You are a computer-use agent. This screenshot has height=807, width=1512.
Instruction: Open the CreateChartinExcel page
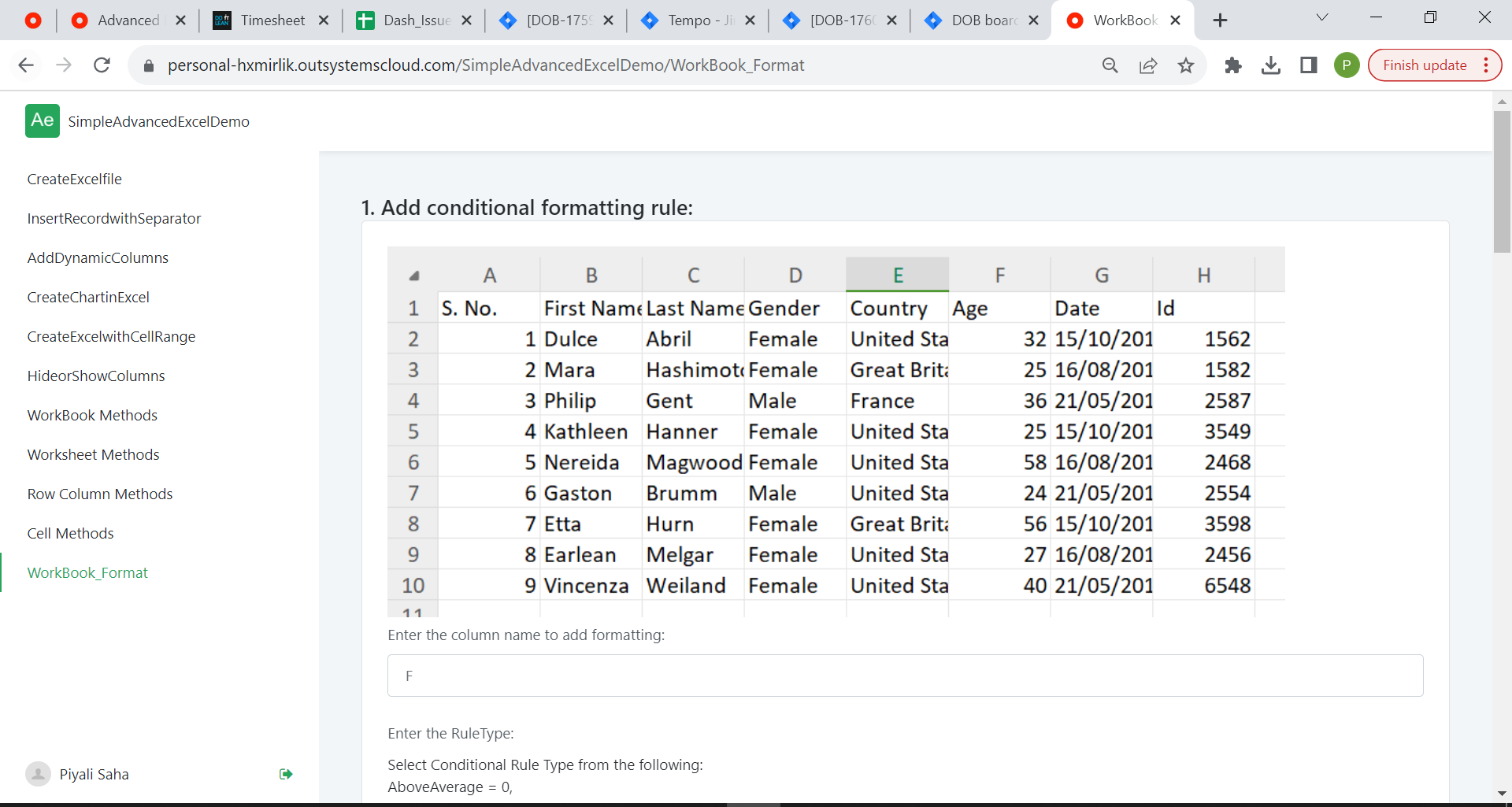click(x=88, y=297)
